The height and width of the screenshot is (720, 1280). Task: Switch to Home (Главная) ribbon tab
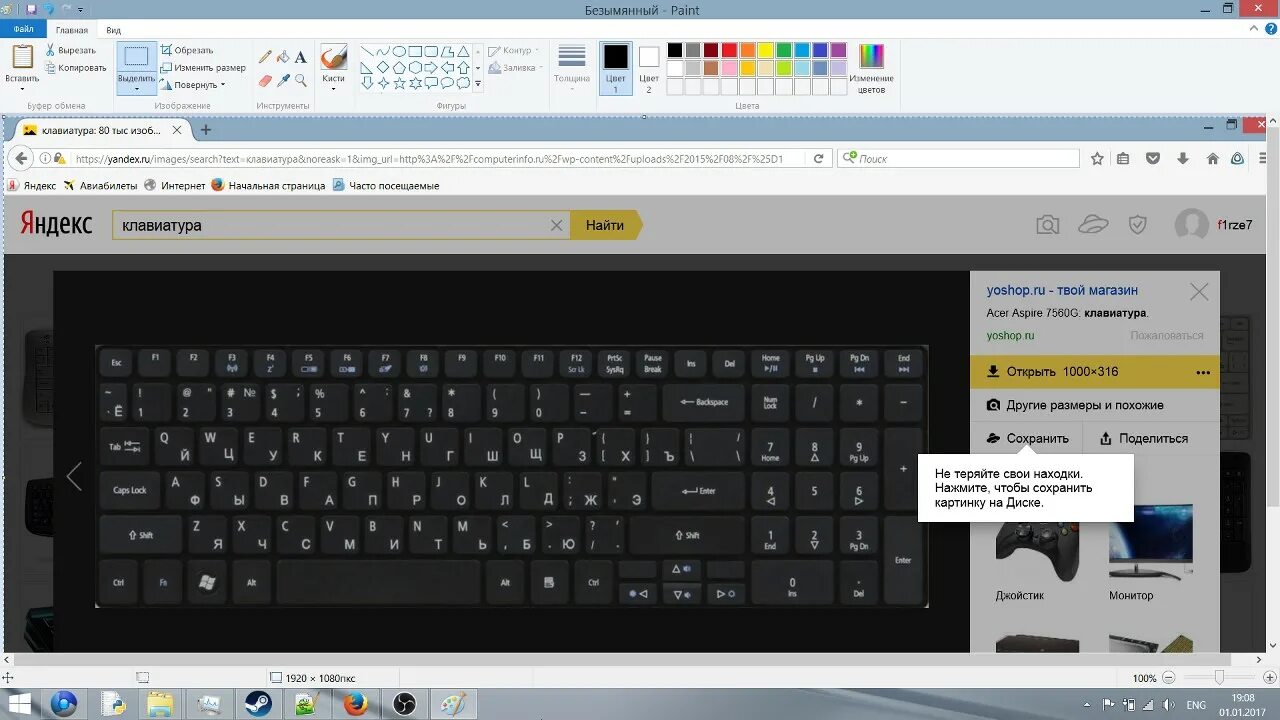point(72,31)
